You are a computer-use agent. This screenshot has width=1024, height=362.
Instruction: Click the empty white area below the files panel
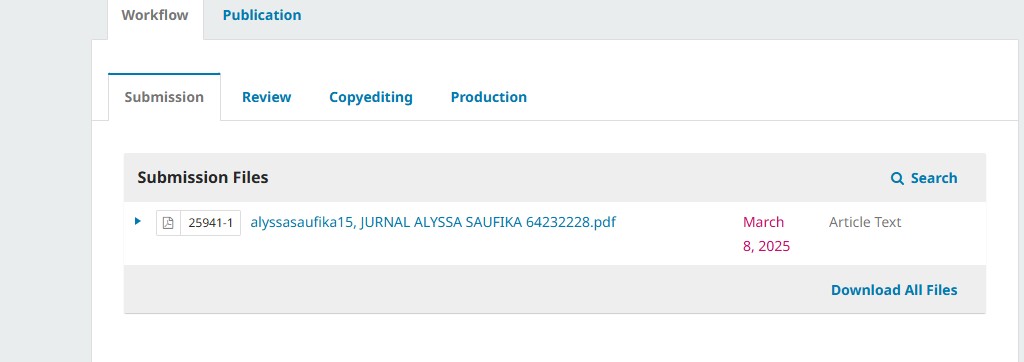pos(555,338)
